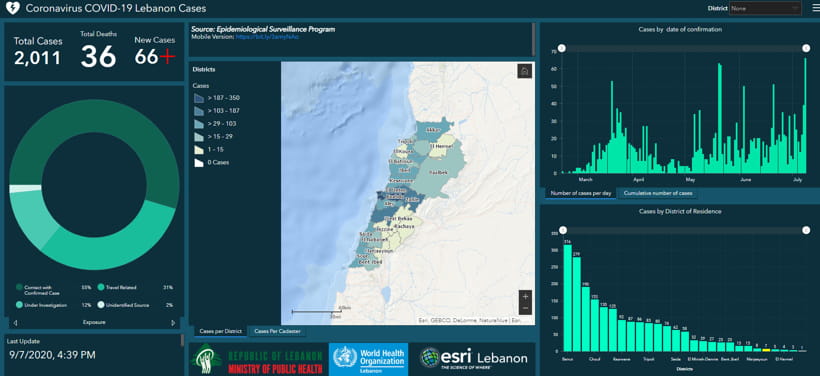820x376 pixels.
Task: Switch to Cases Per Cadaster tab
Action: [277, 332]
